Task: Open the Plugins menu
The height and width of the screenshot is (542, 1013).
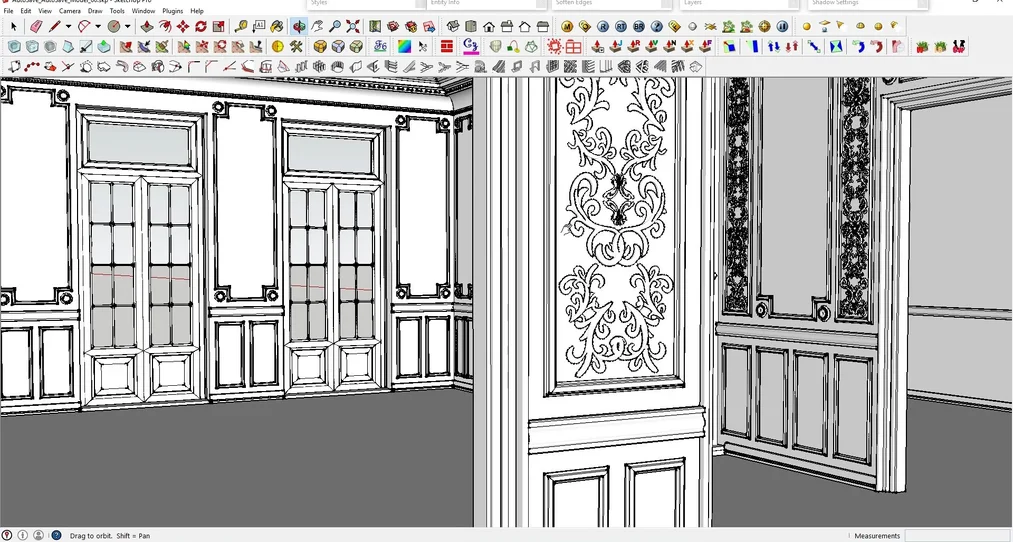Action: (172, 11)
